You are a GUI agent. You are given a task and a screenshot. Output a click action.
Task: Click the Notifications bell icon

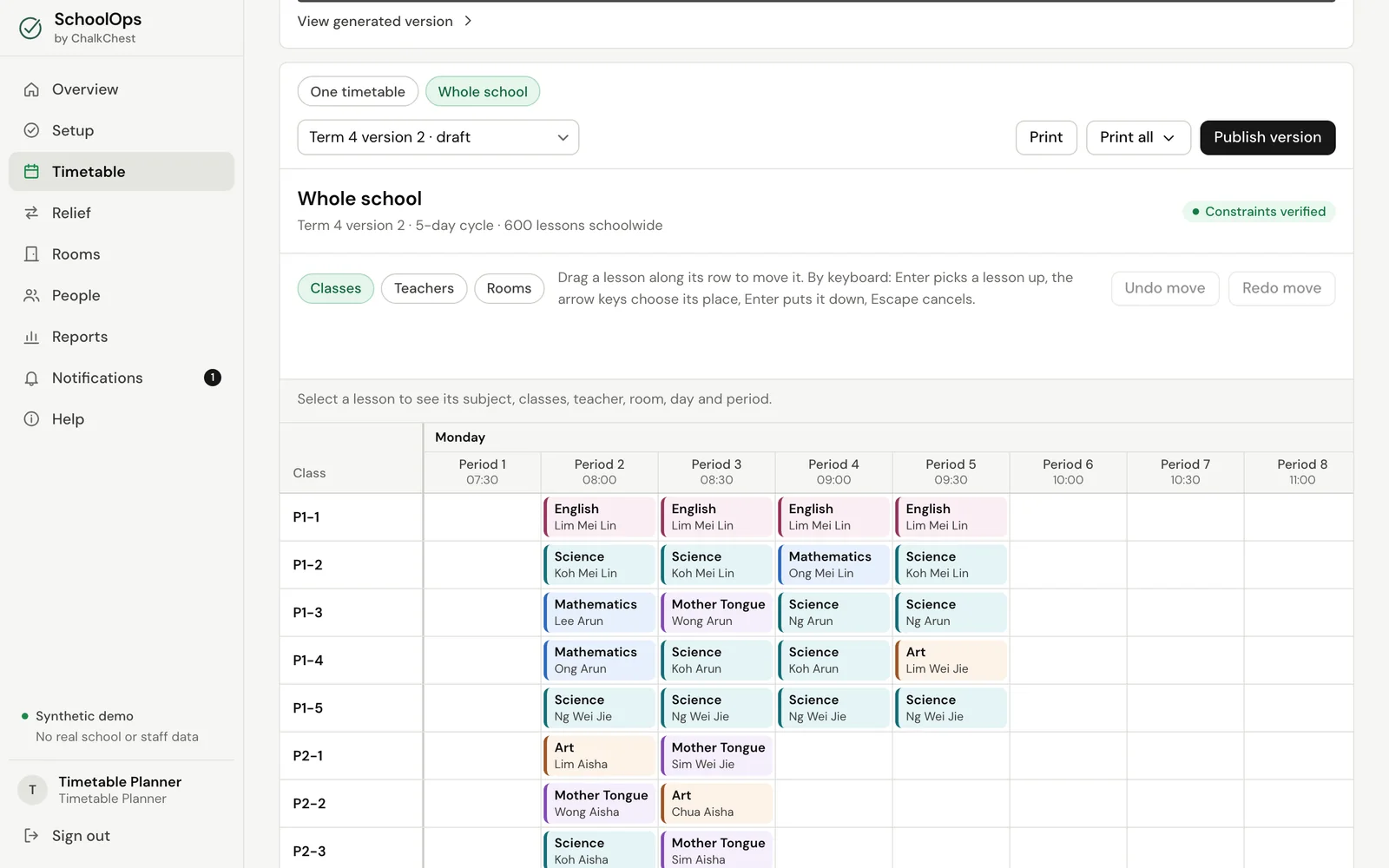(x=31, y=378)
